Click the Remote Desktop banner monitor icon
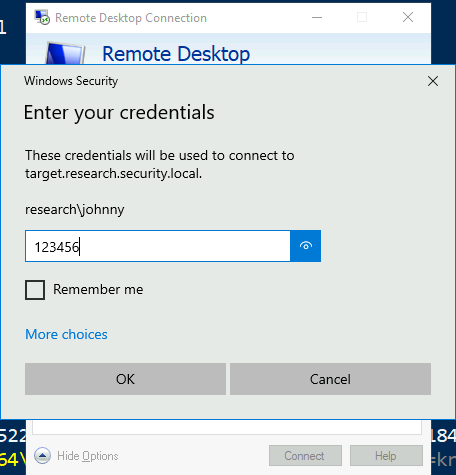 point(65,53)
